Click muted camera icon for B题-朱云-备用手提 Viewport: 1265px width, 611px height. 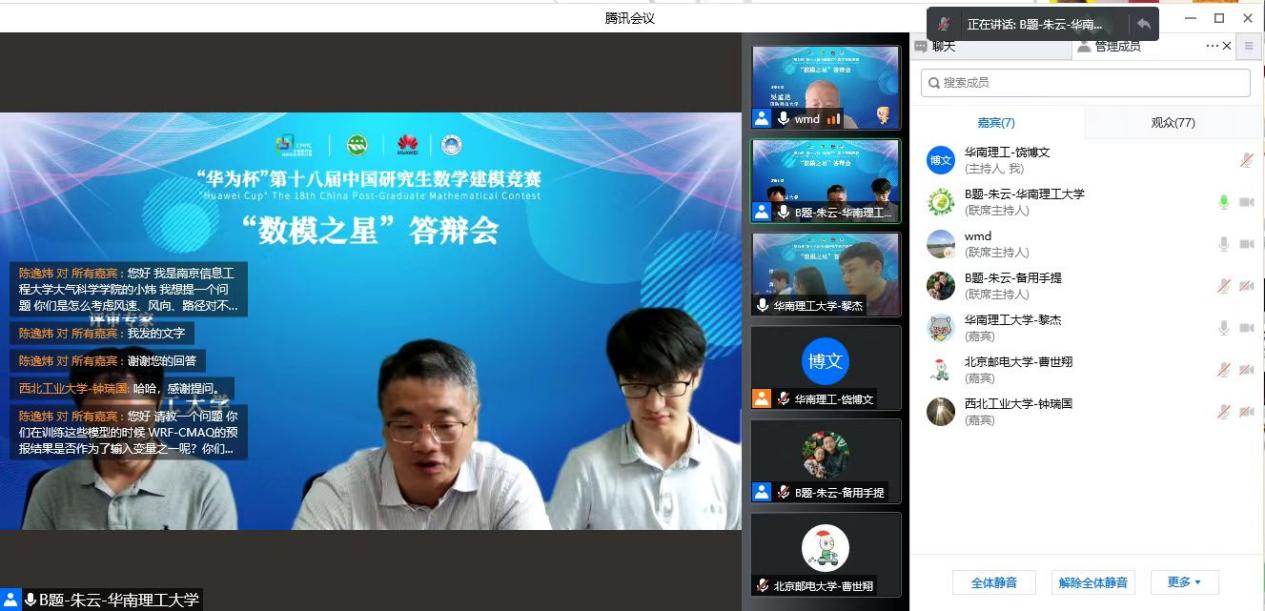tap(1246, 286)
